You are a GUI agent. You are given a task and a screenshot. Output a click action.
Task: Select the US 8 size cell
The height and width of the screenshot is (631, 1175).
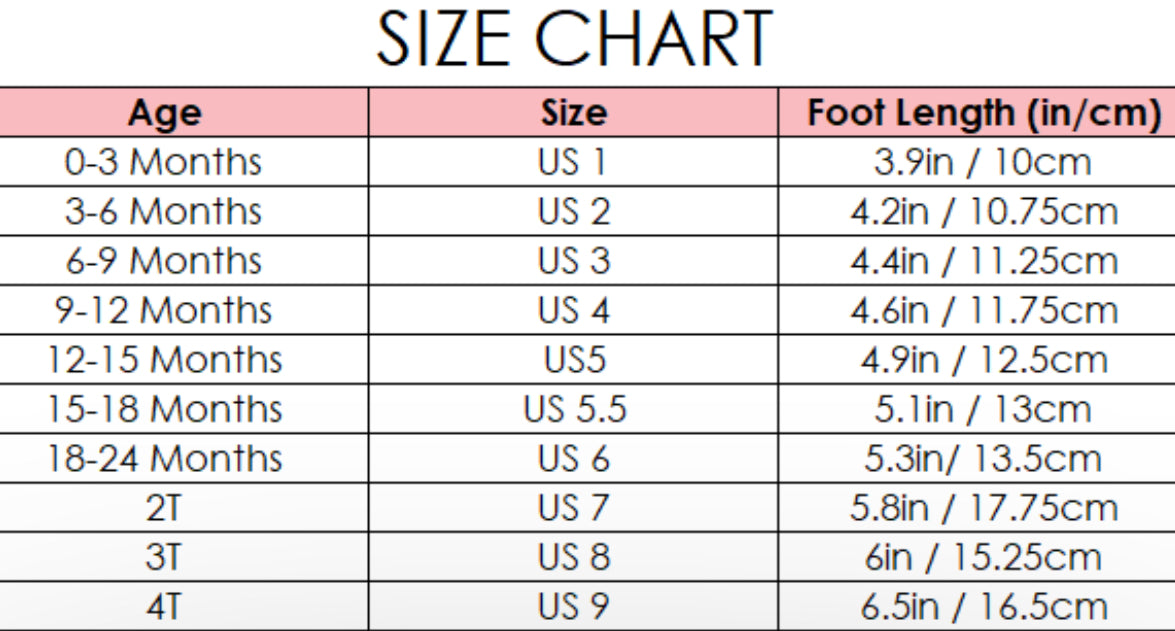click(x=573, y=557)
